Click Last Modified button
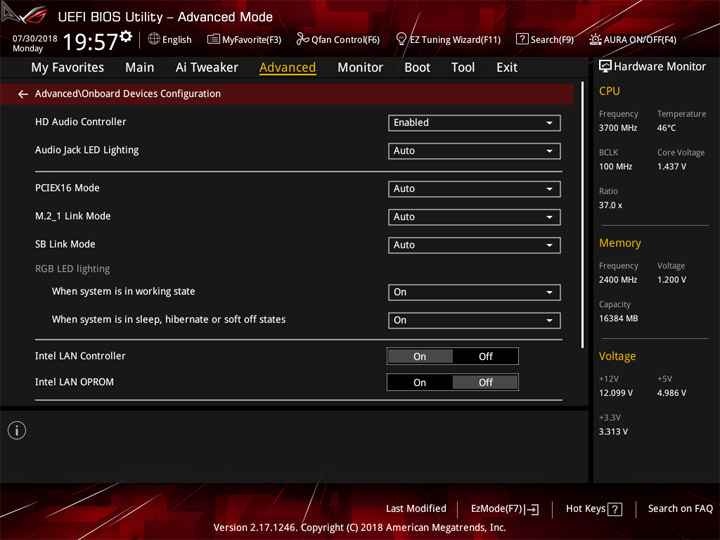 click(416, 509)
